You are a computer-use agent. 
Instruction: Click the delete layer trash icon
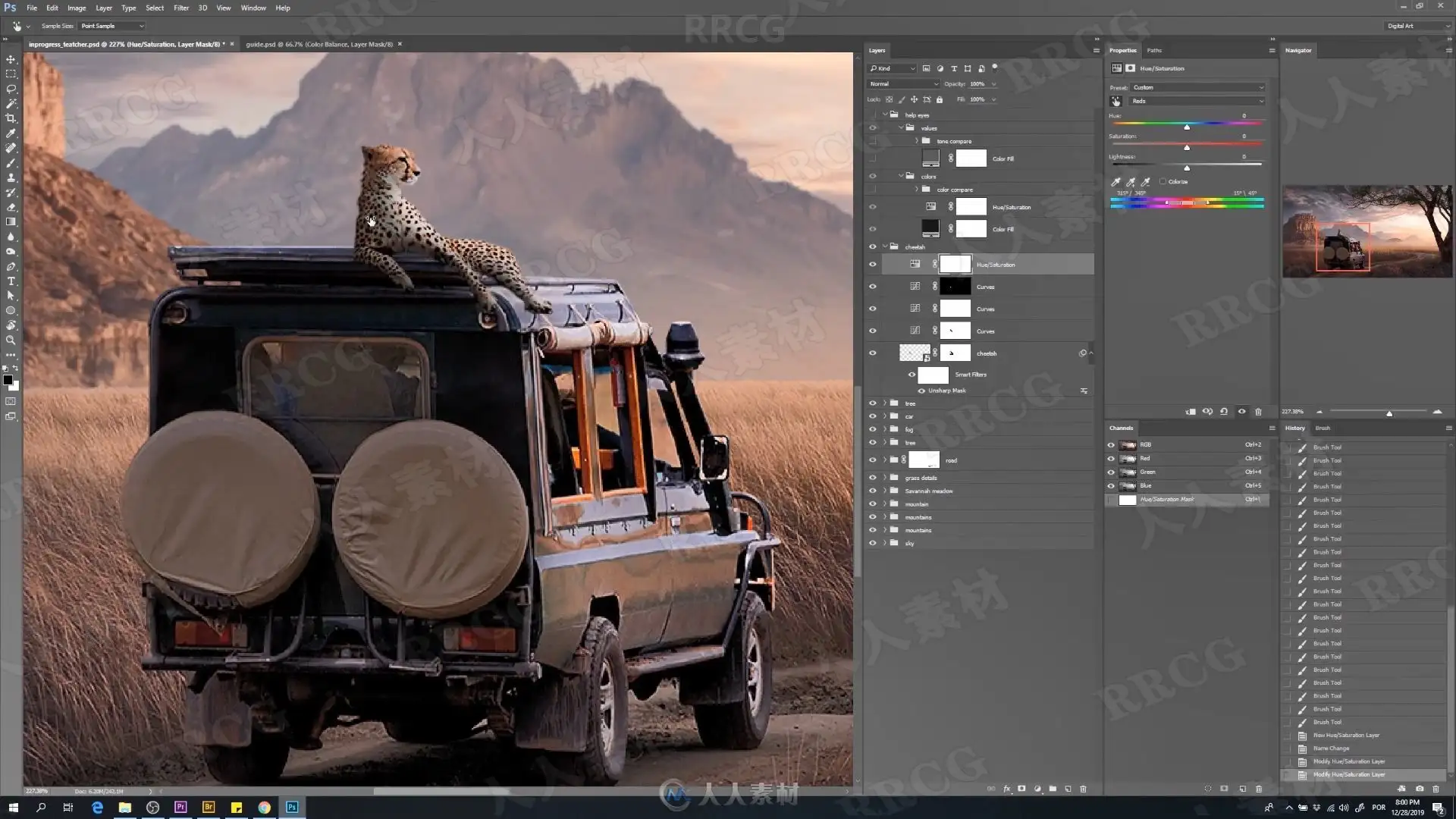[x=1083, y=789]
